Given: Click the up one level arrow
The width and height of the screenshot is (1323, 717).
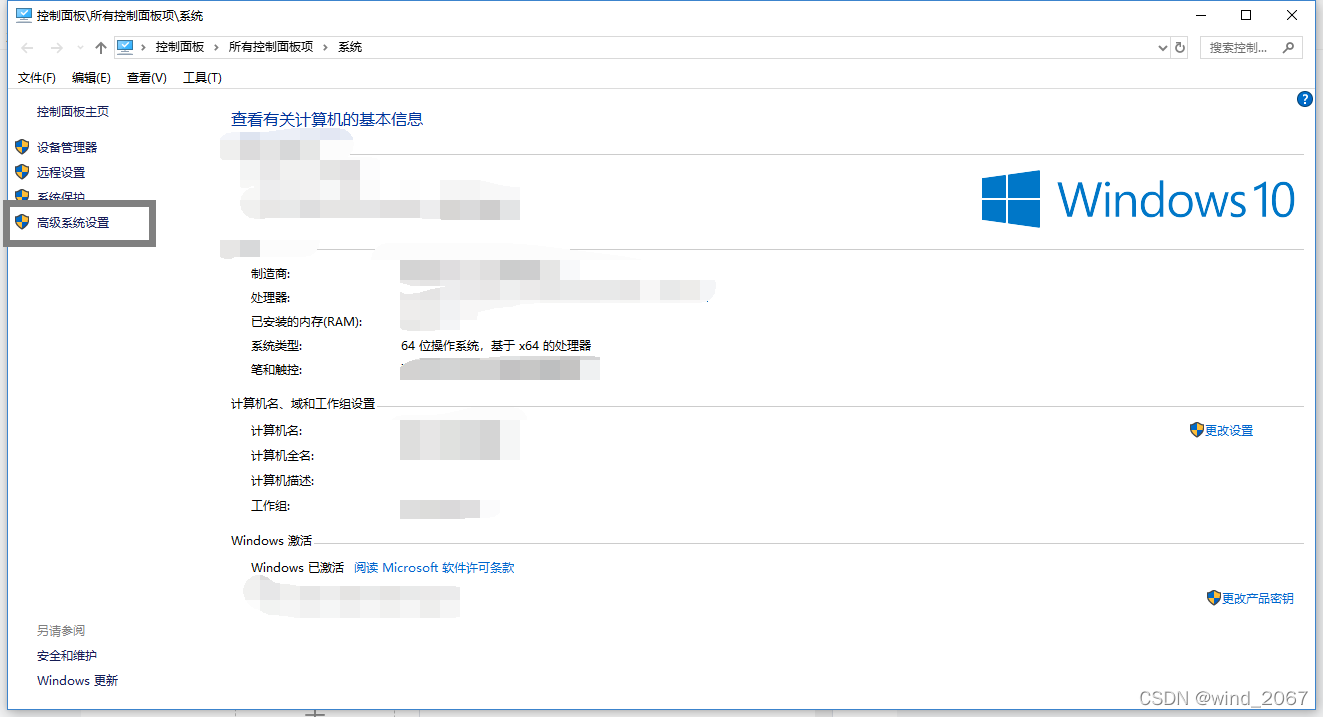Looking at the screenshot, I should 101,48.
